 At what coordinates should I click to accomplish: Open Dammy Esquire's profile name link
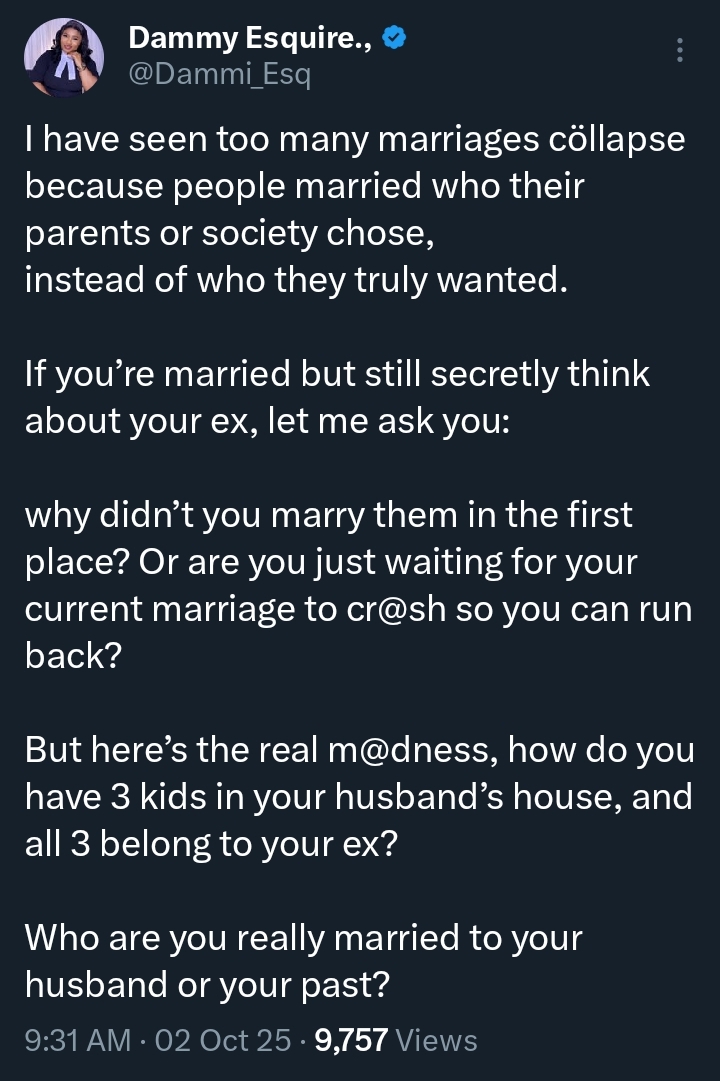(x=248, y=37)
